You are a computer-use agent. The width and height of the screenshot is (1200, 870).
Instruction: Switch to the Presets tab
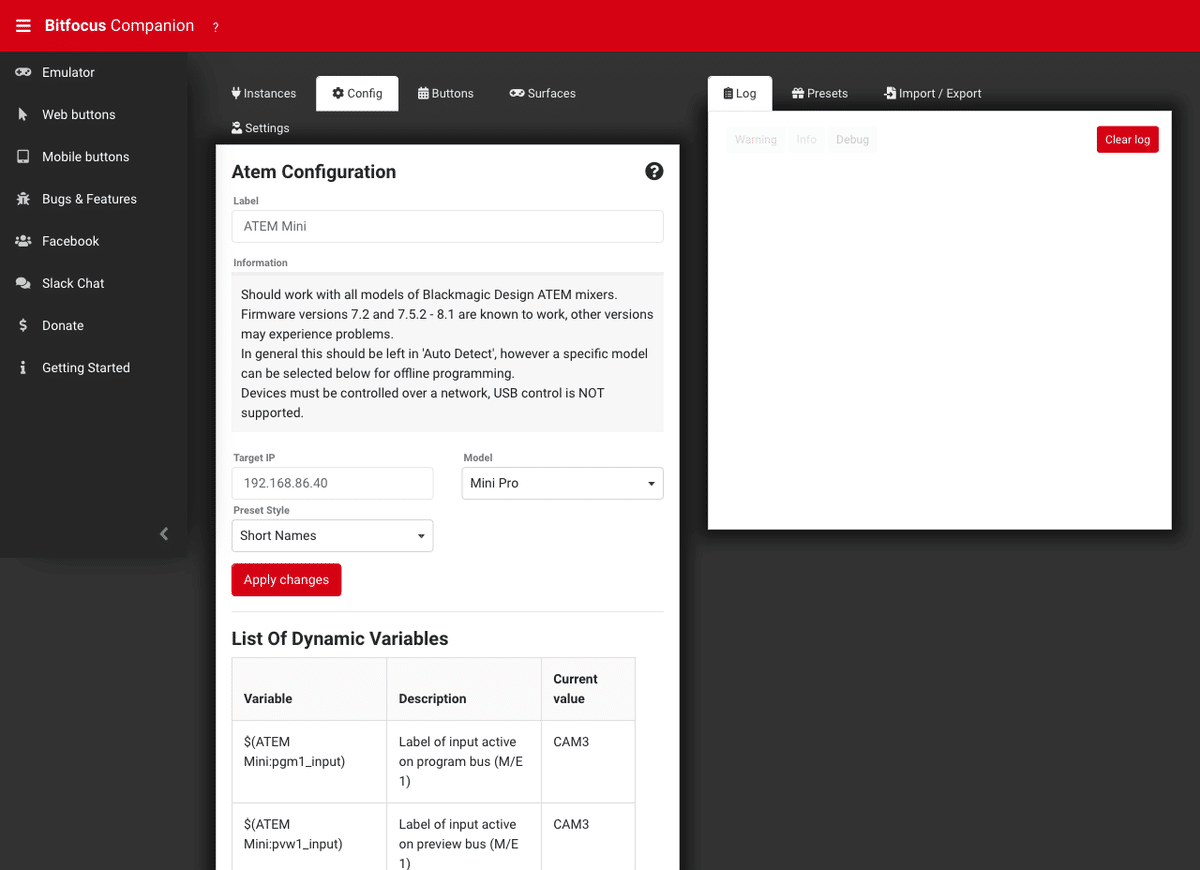[820, 93]
